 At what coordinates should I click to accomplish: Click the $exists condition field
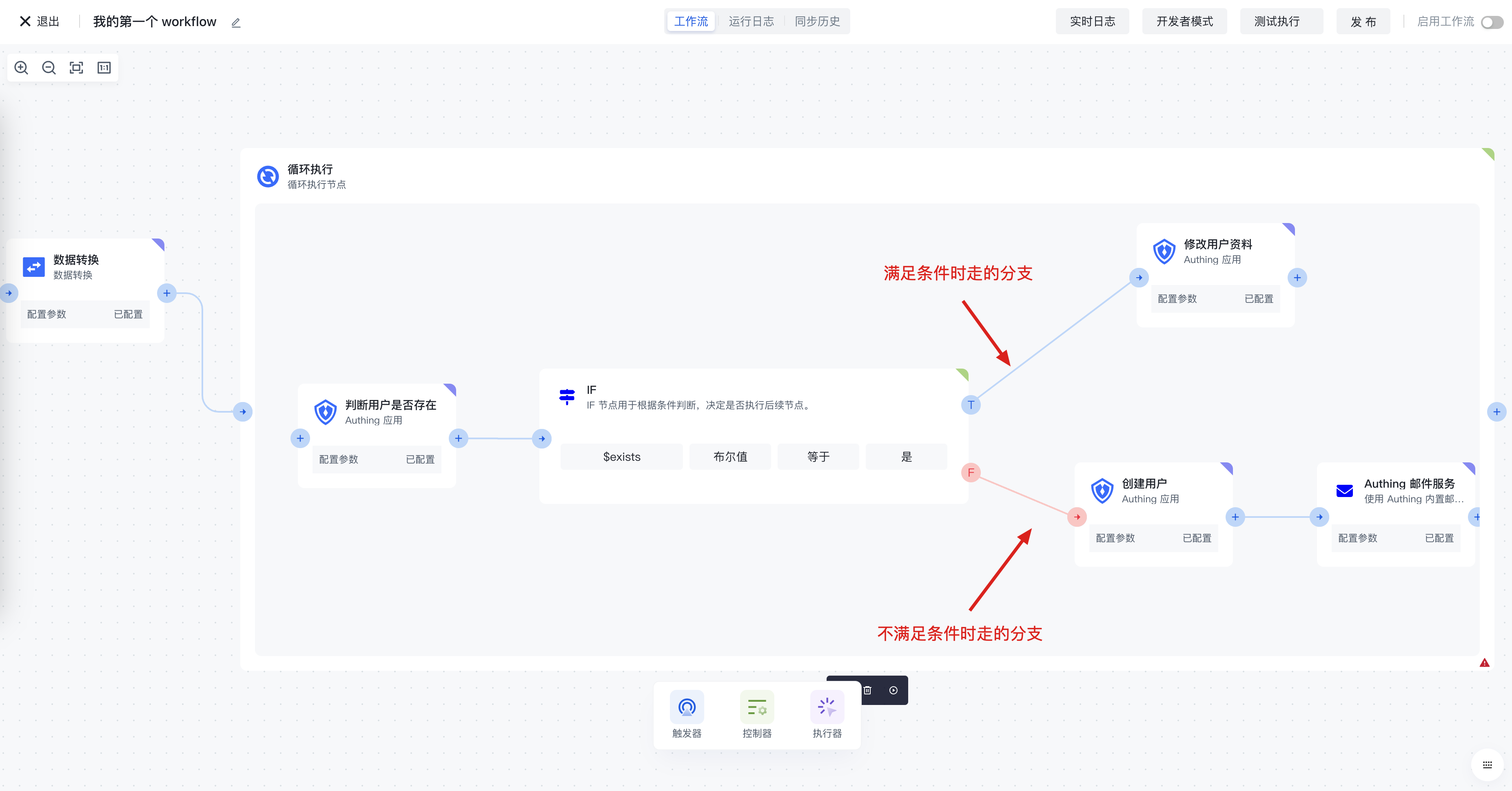tap(622, 457)
